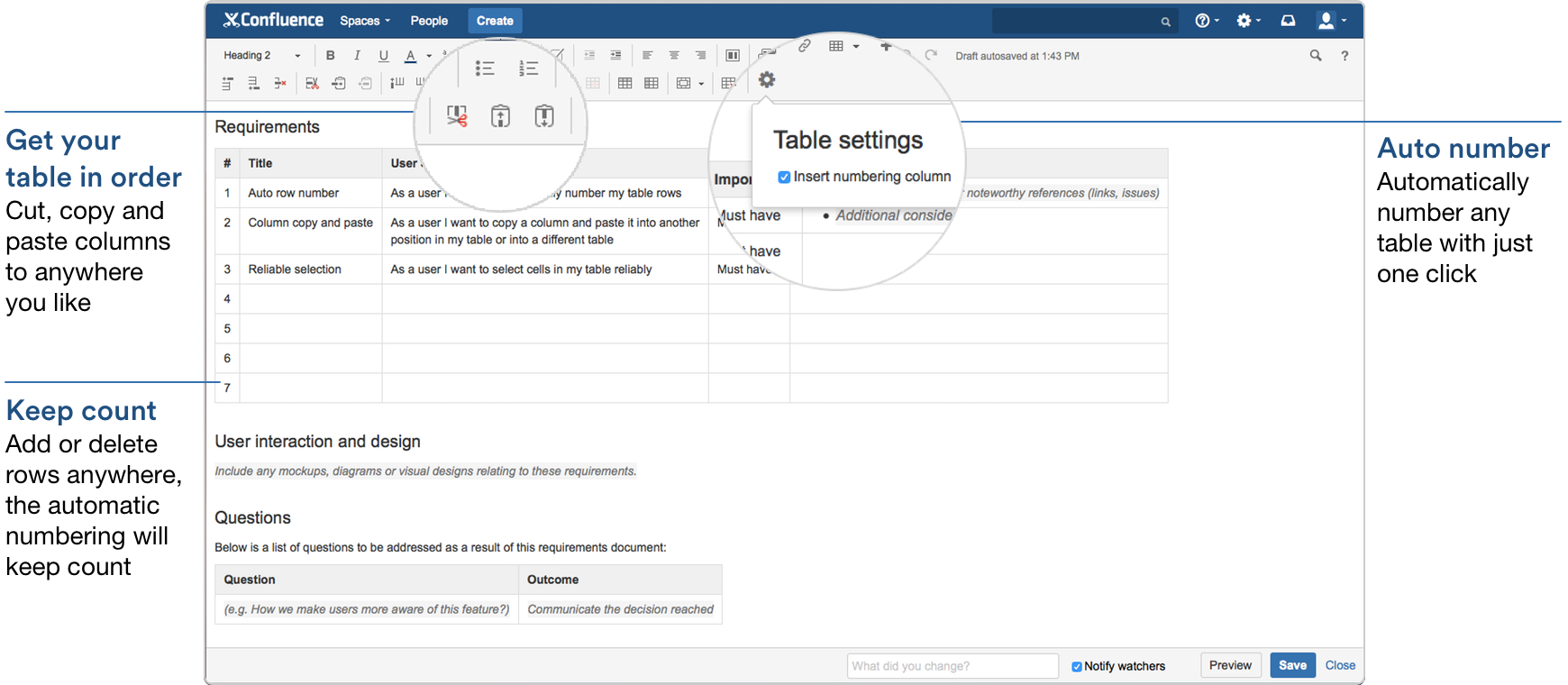The height and width of the screenshot is (685, 1568).
Task: Open the page layout tool
Action: coord(733,56)
